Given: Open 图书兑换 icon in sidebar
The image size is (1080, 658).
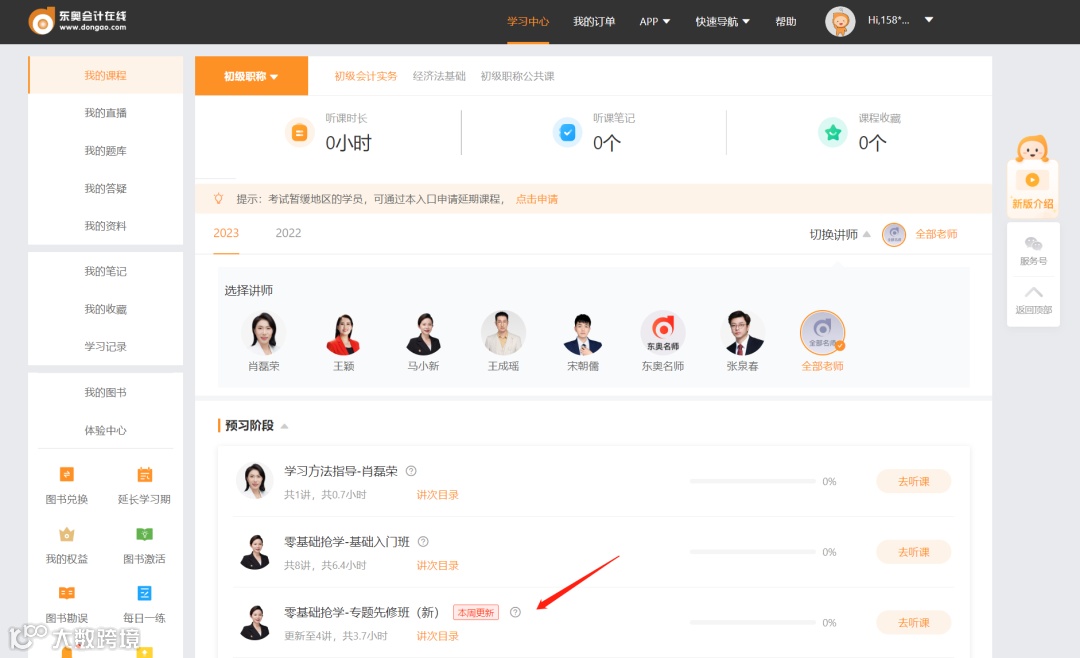Looking at the screenshot, I should click(67, 475).
